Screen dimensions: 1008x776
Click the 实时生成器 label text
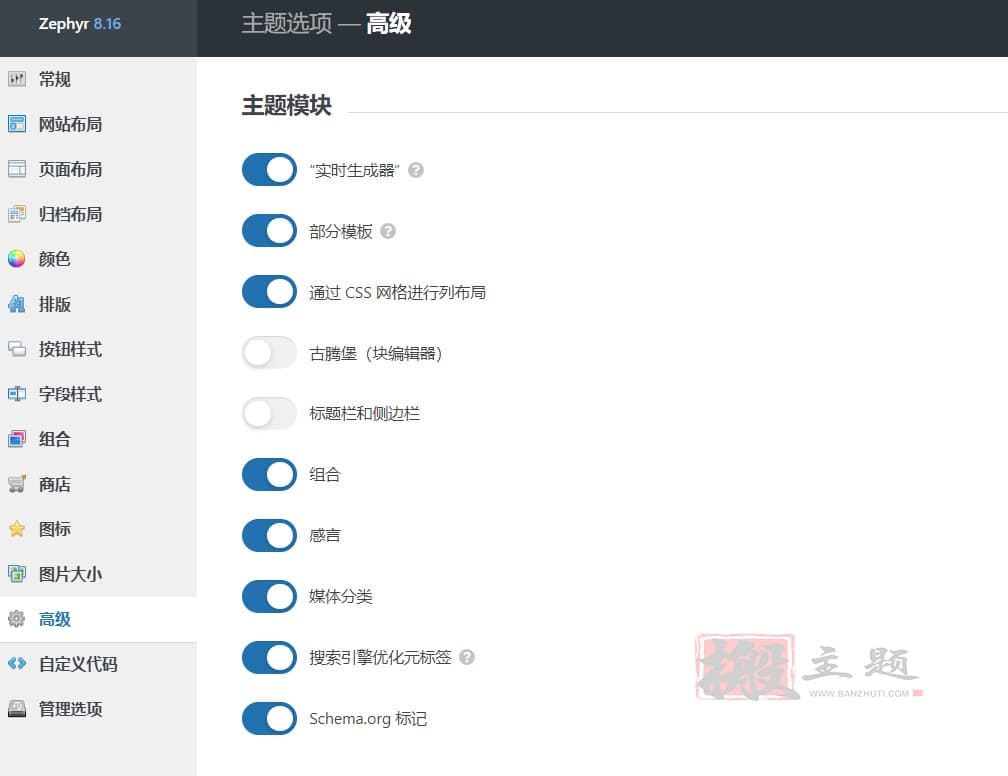point(354,170)
